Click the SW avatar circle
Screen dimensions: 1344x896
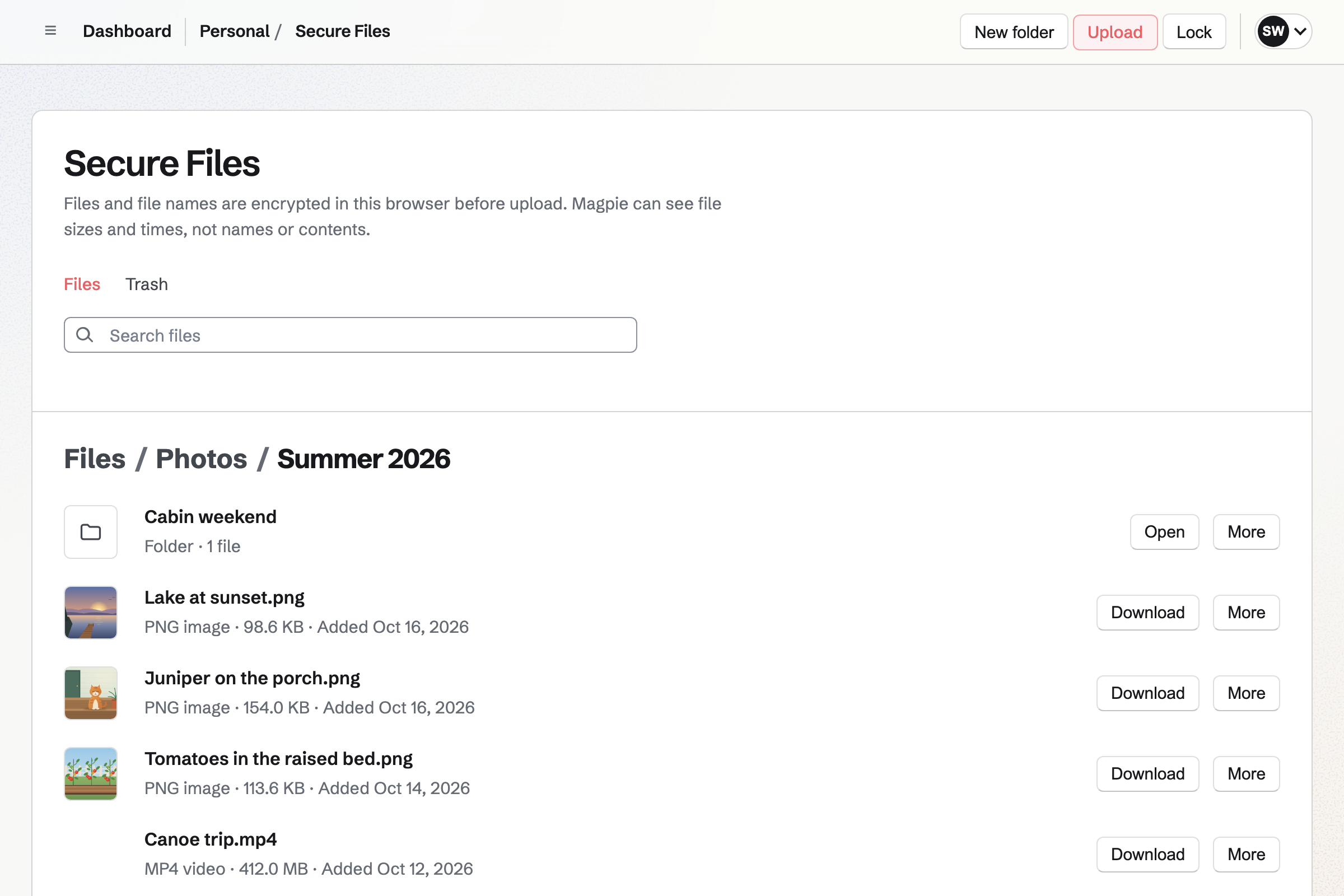(x=1273, y=31)
